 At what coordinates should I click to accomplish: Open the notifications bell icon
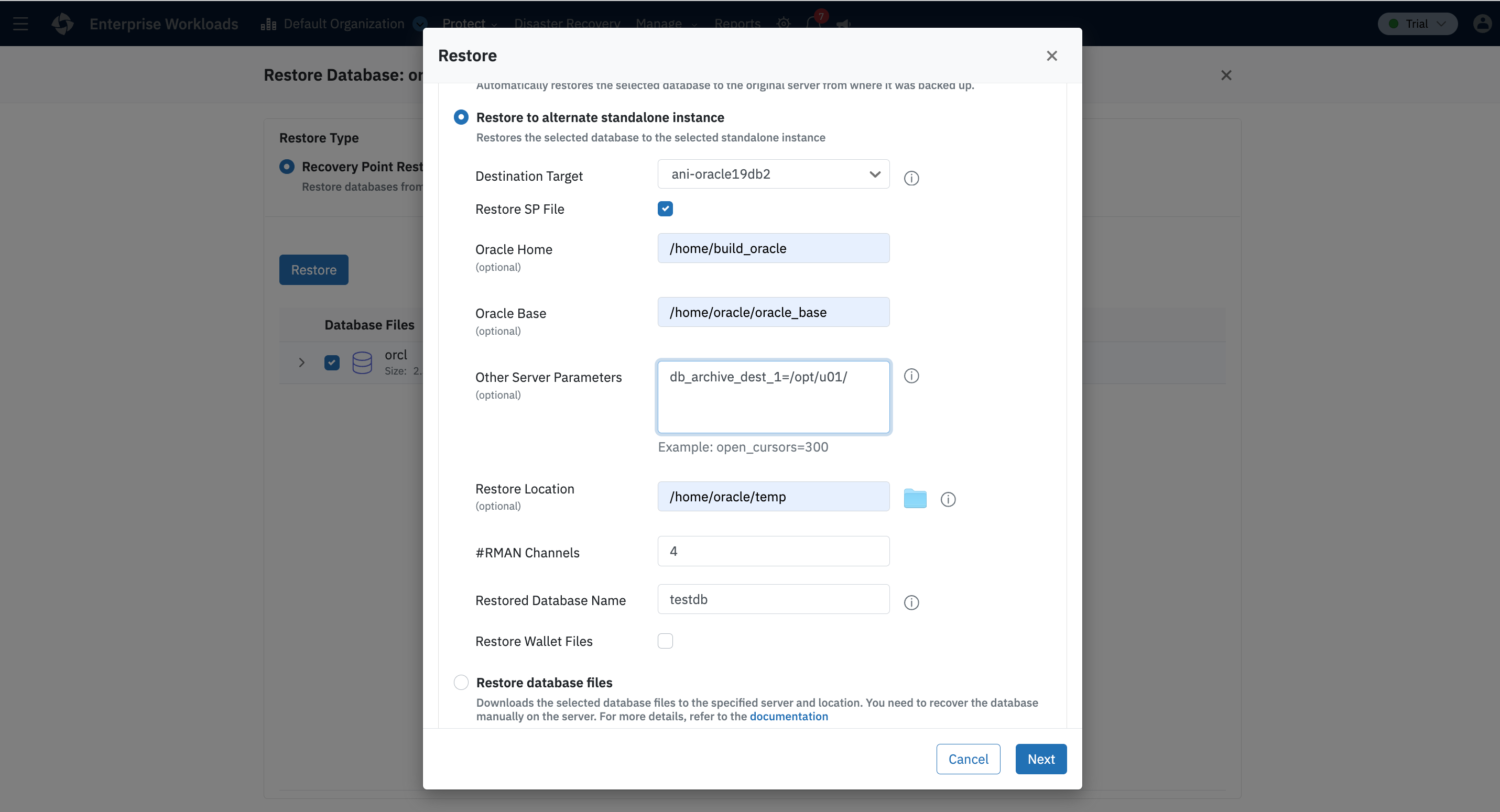(x=813, y=23)
